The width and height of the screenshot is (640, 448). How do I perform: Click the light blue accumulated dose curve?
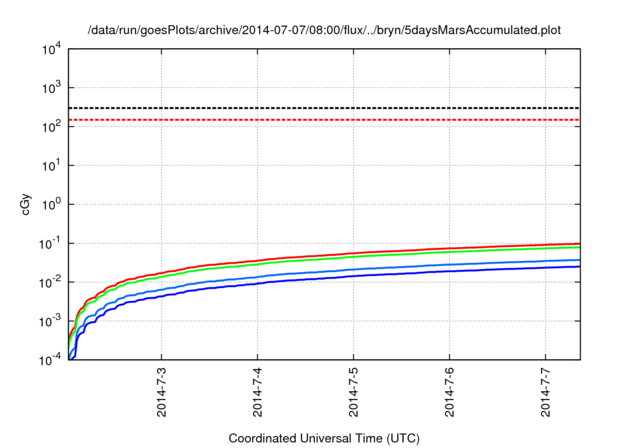[x=353, y=269]
